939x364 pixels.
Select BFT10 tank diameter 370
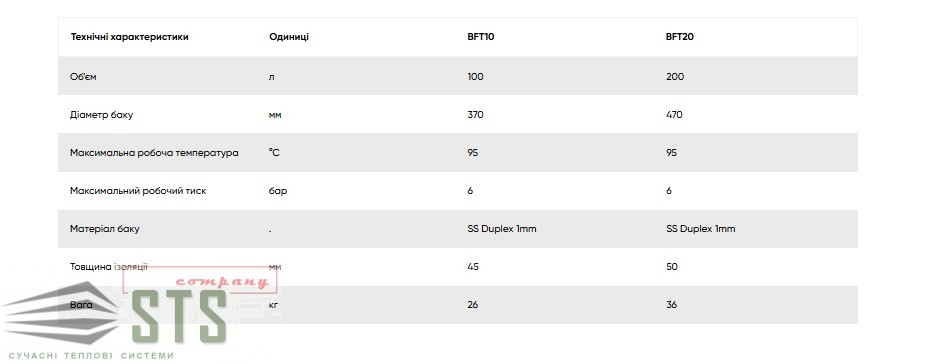pos(475,115)
